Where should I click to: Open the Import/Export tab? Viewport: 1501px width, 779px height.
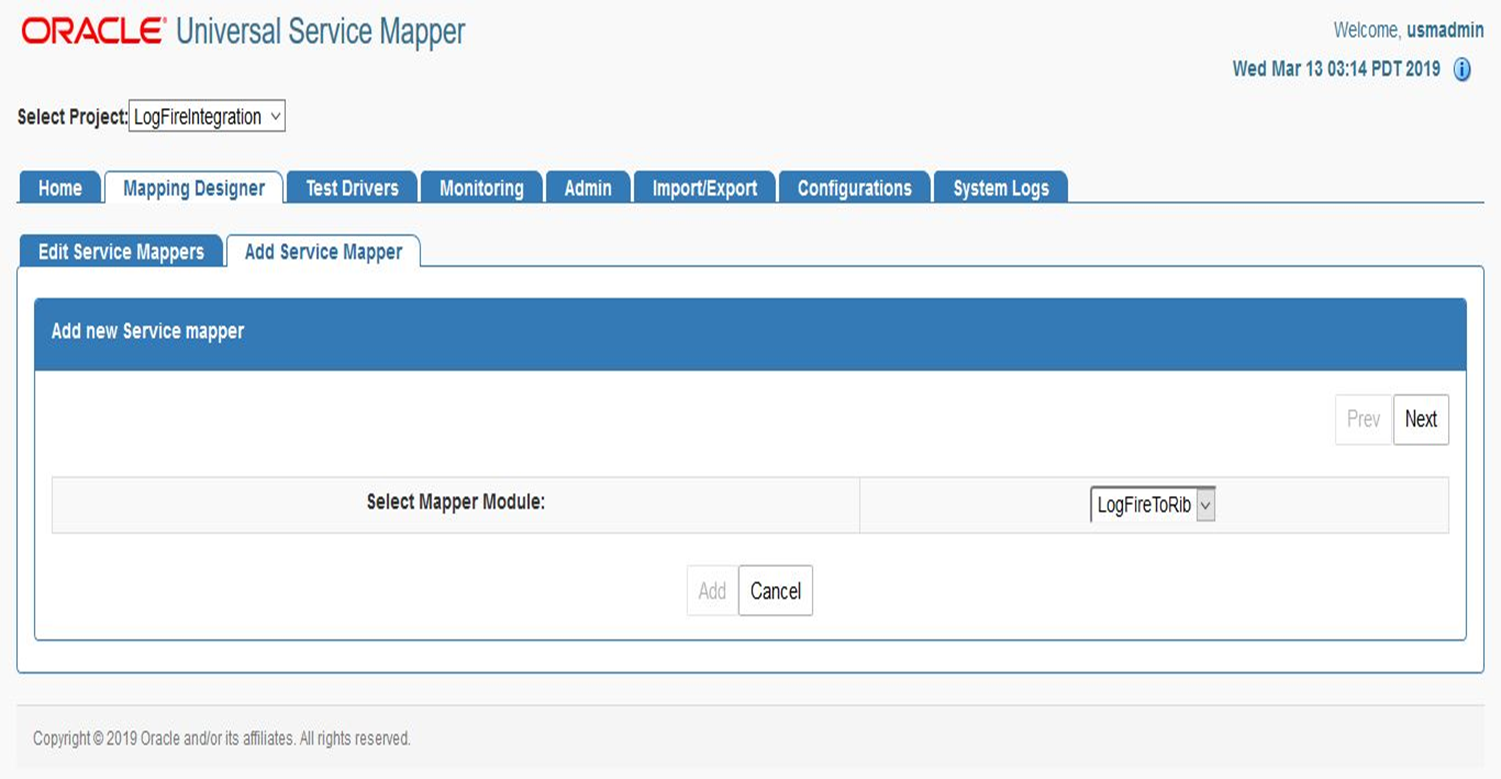point(705,188)
